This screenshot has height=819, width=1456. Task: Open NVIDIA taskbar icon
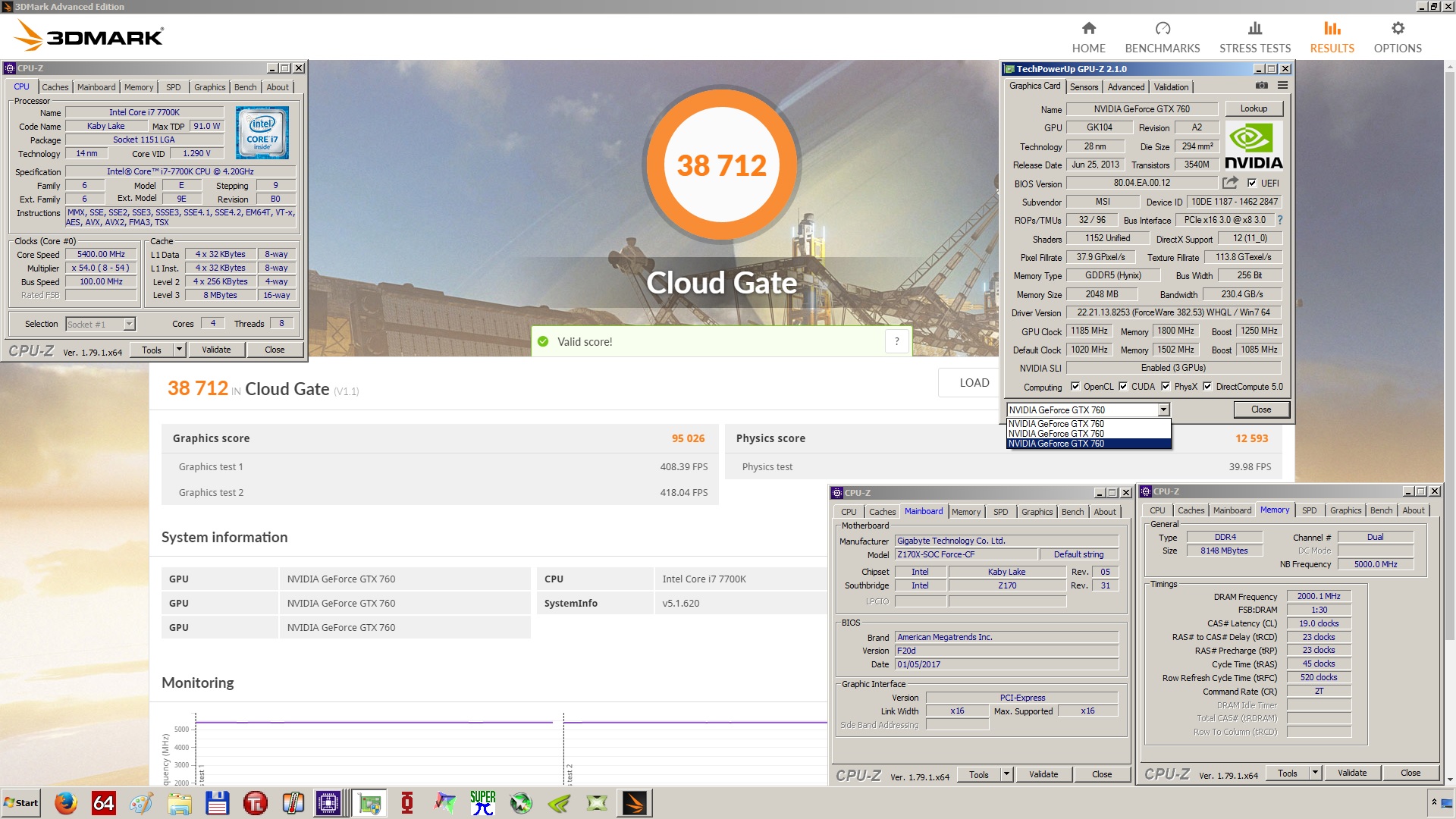(559, 803)
